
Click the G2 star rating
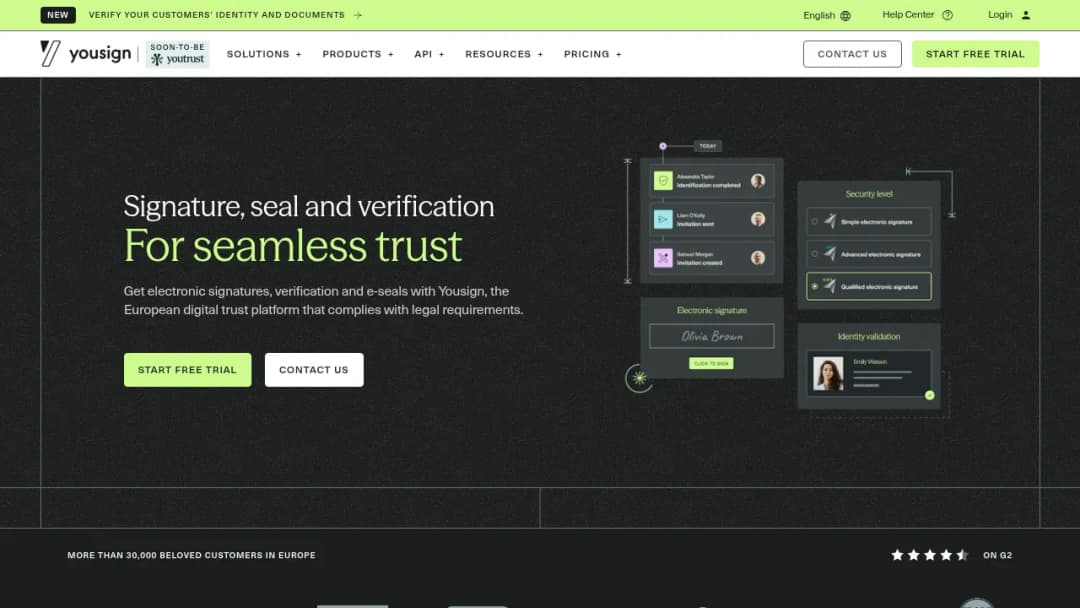coord(929,555)
